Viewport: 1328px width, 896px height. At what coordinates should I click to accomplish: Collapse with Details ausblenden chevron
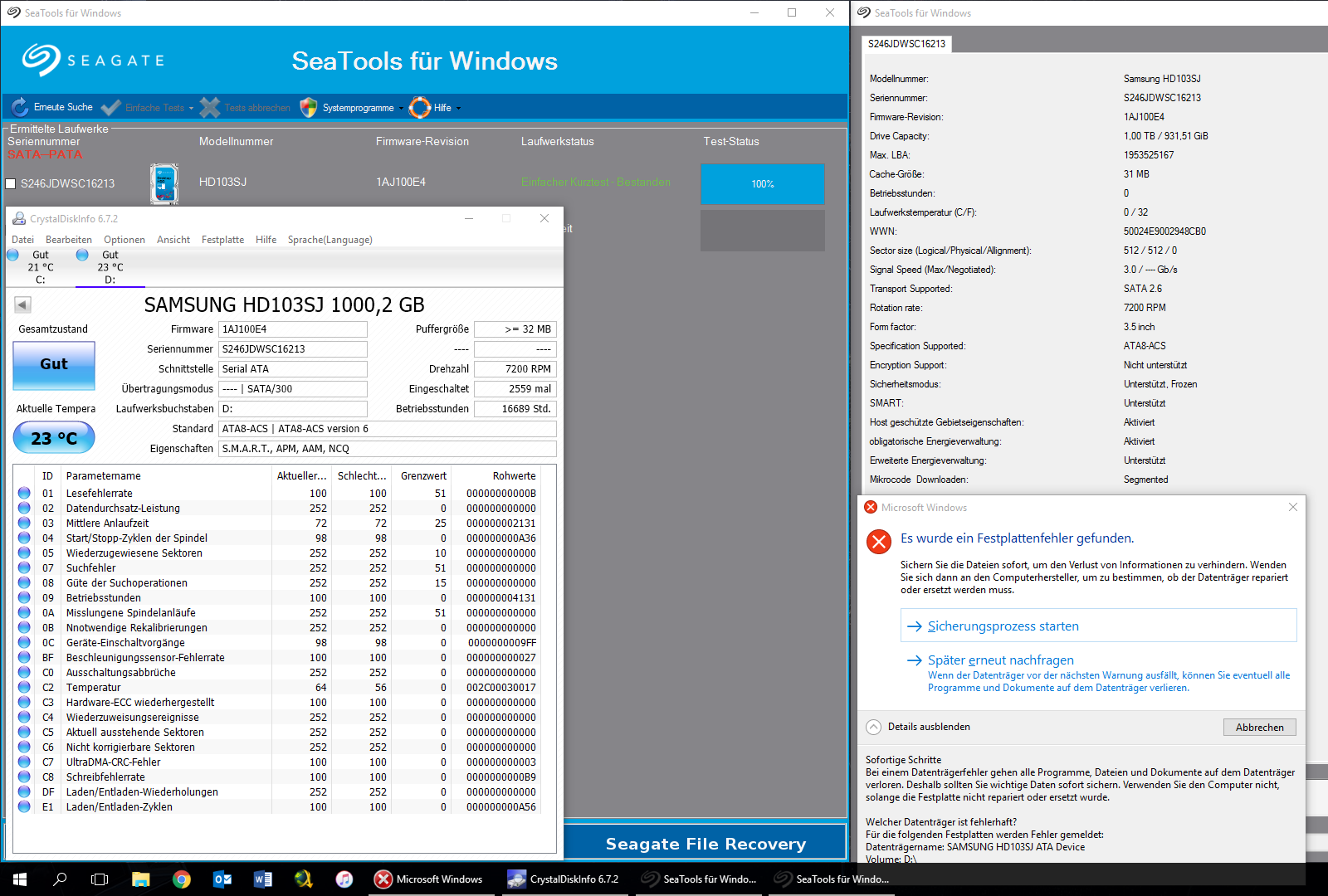pos(873,727)
